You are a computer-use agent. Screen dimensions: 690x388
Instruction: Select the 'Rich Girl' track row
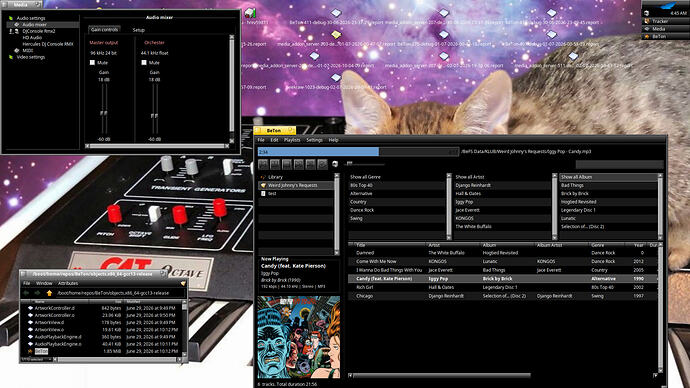(x=503, y=287)
